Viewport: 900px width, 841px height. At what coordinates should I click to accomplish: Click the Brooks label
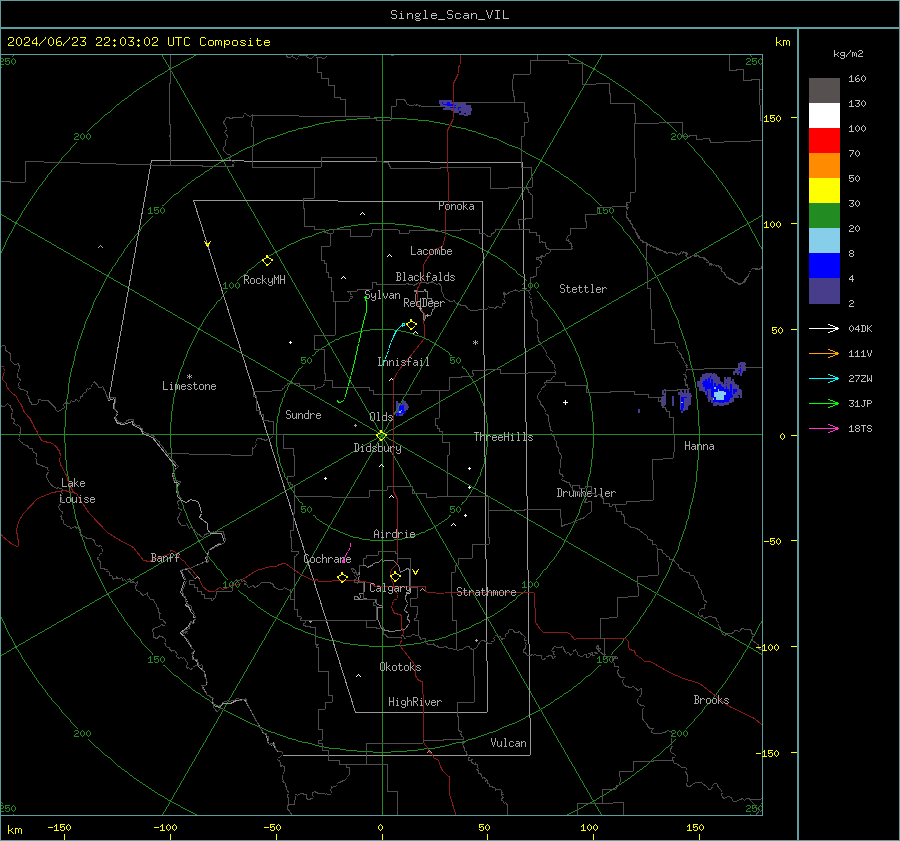pyautogui.click(x=711, y=700)
